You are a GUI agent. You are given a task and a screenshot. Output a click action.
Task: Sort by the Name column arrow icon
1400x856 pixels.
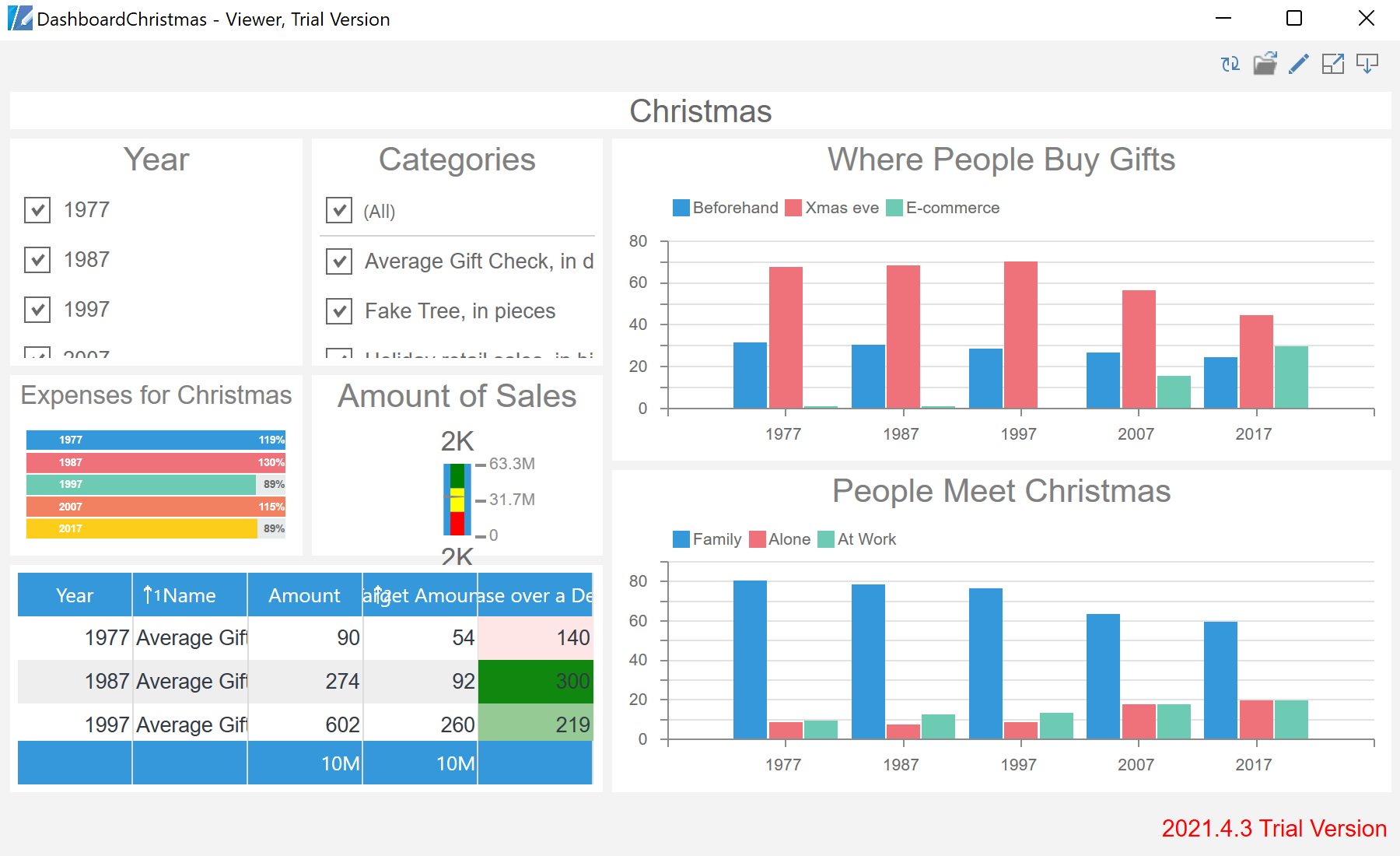tap(148, 595)
